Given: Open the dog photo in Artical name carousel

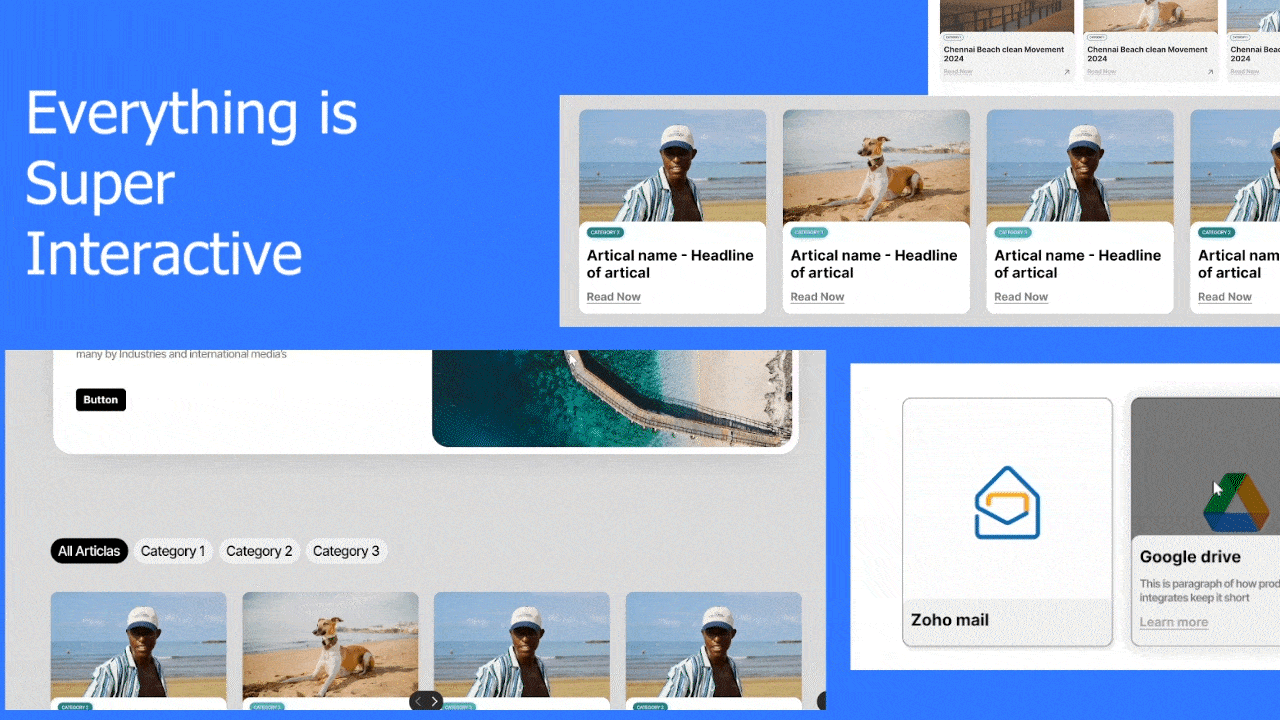Looking at the screenshot, I should click(876, 166).
